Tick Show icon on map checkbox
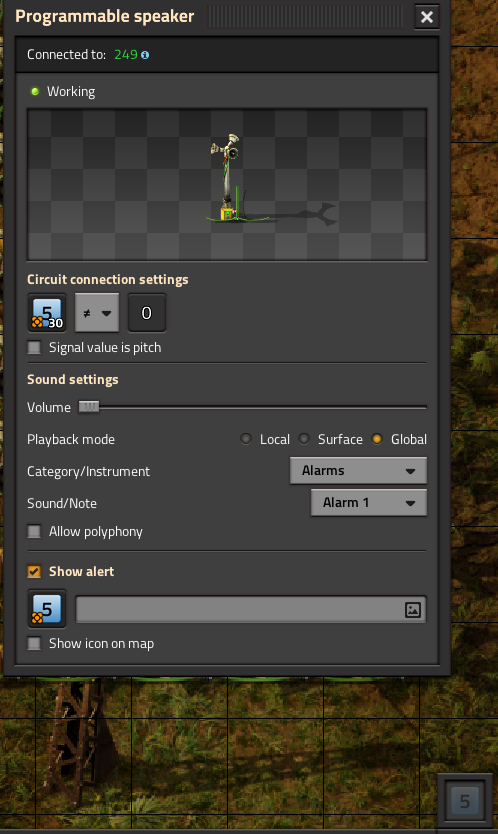 (x=34, y=644)
